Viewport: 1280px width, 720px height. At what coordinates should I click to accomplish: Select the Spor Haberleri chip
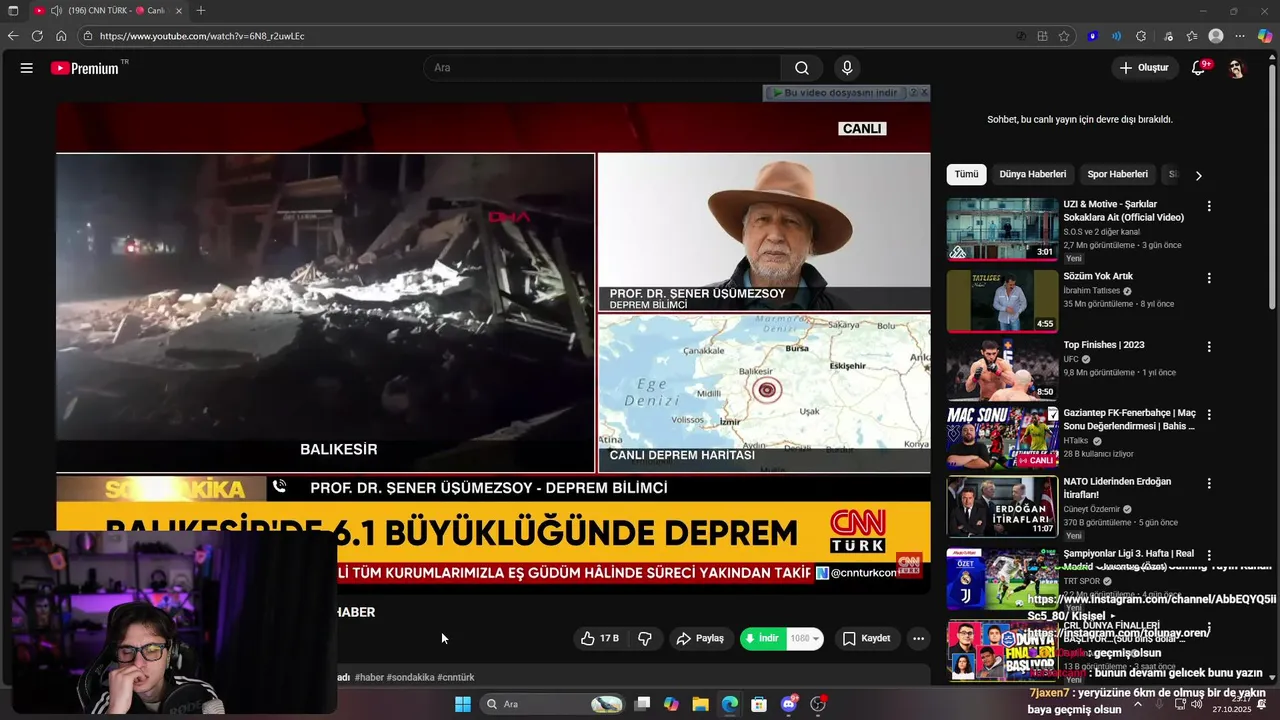coord(1118,174)
